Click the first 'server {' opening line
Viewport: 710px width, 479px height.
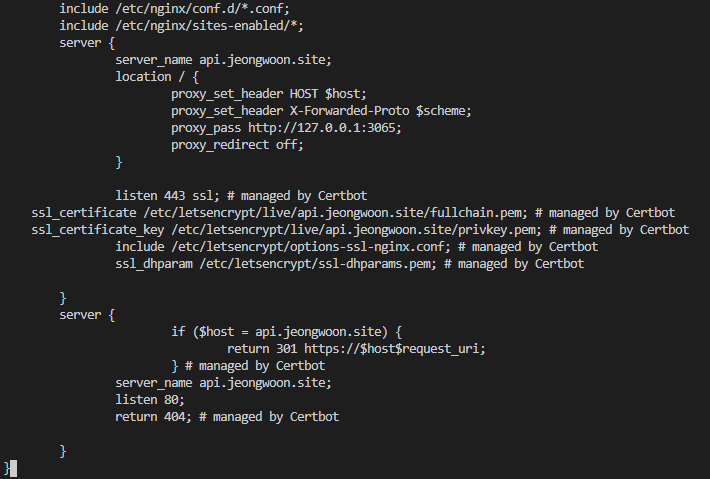[87, 43]
